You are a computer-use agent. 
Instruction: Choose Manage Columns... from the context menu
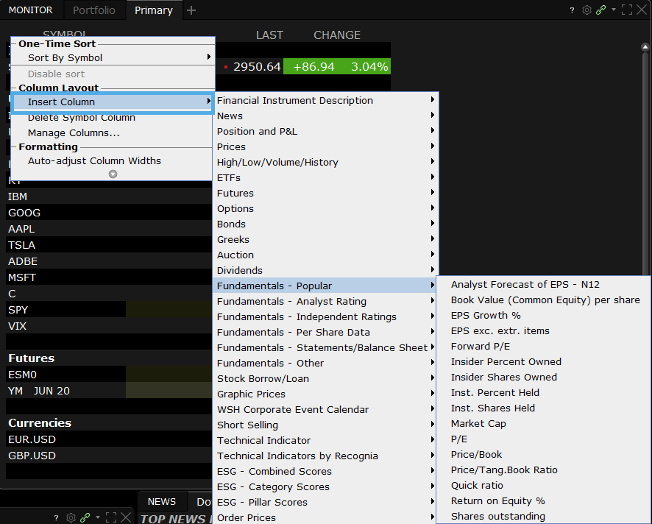[x=73, y=133]
